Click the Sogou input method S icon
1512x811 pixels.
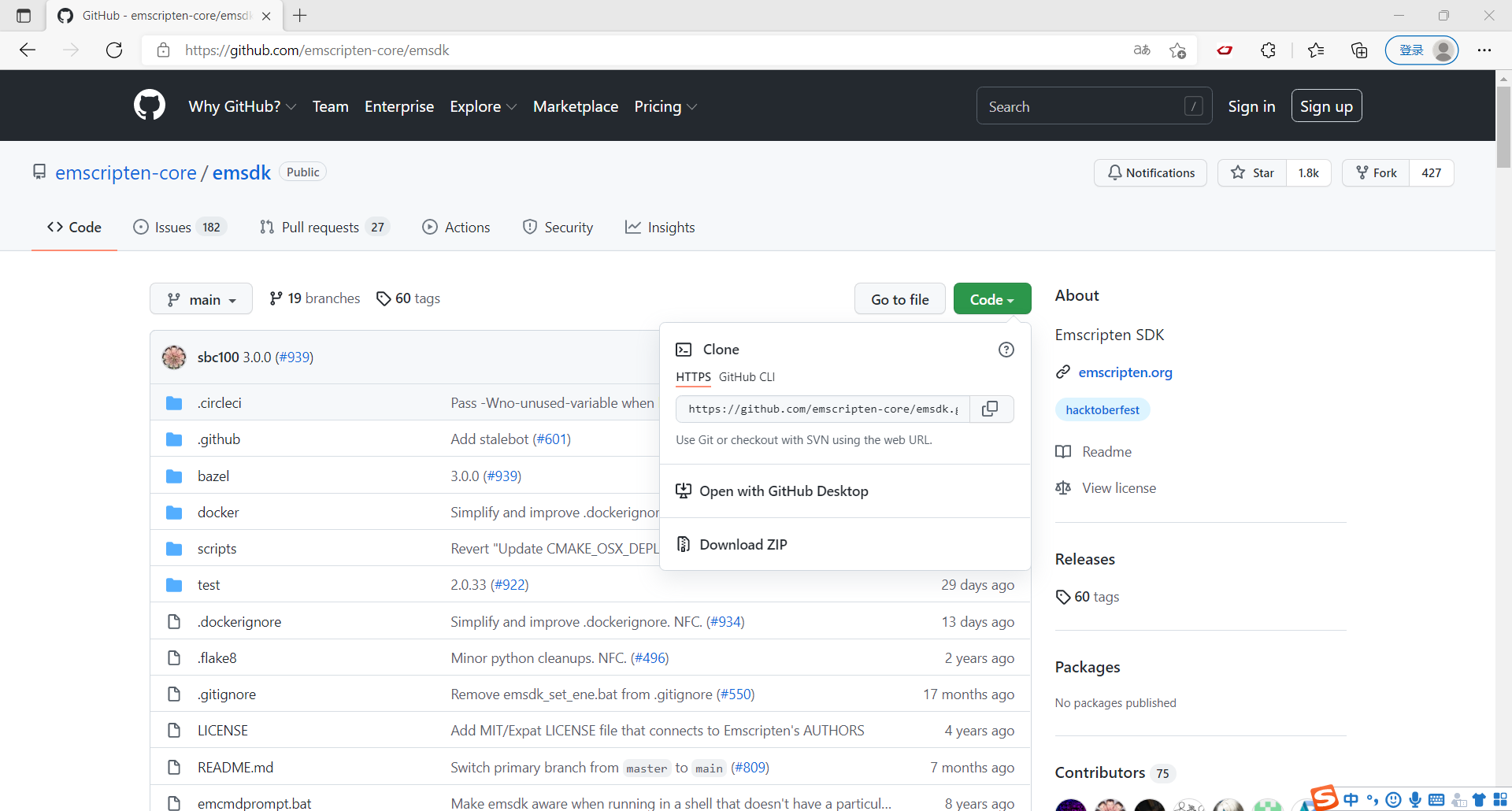pos(1325,798)
